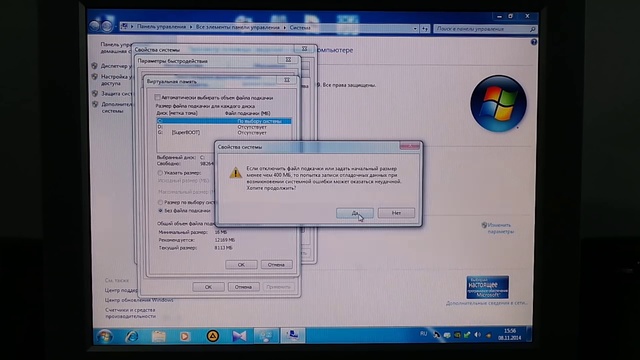Click the Изменить параметры link
The width and height of the screenshot is (640, 360).
coord(500,228)
